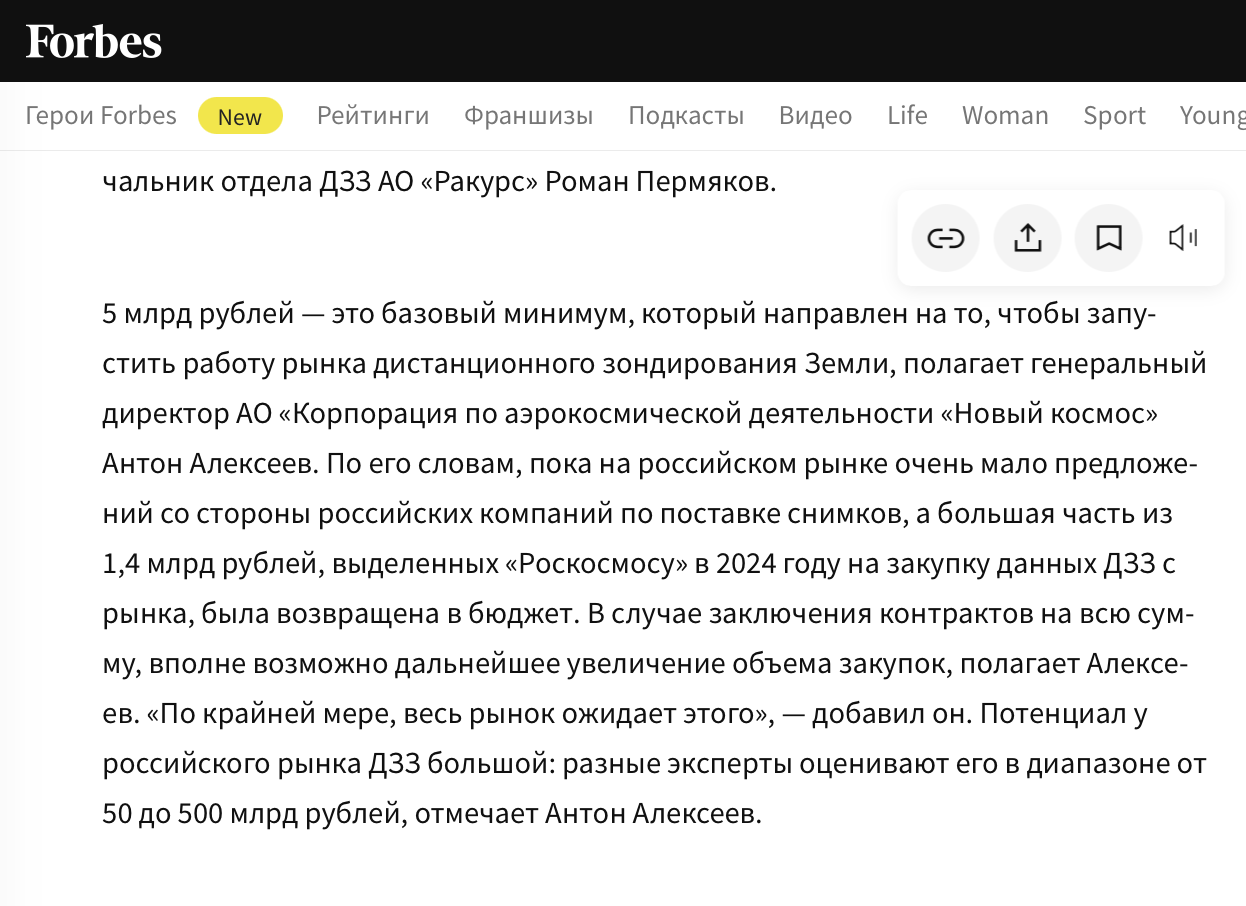The width and height of the screenshot is (1246, 906).
Task: Select the Видео menu item
Action: 816,116
